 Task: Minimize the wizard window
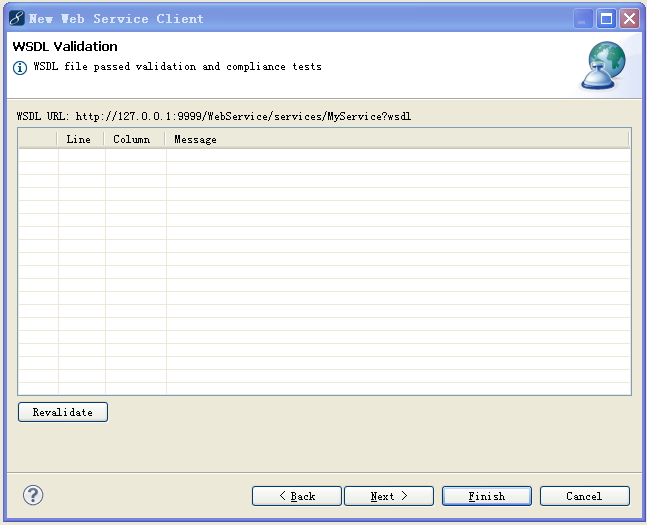click(x=583, y=19)
